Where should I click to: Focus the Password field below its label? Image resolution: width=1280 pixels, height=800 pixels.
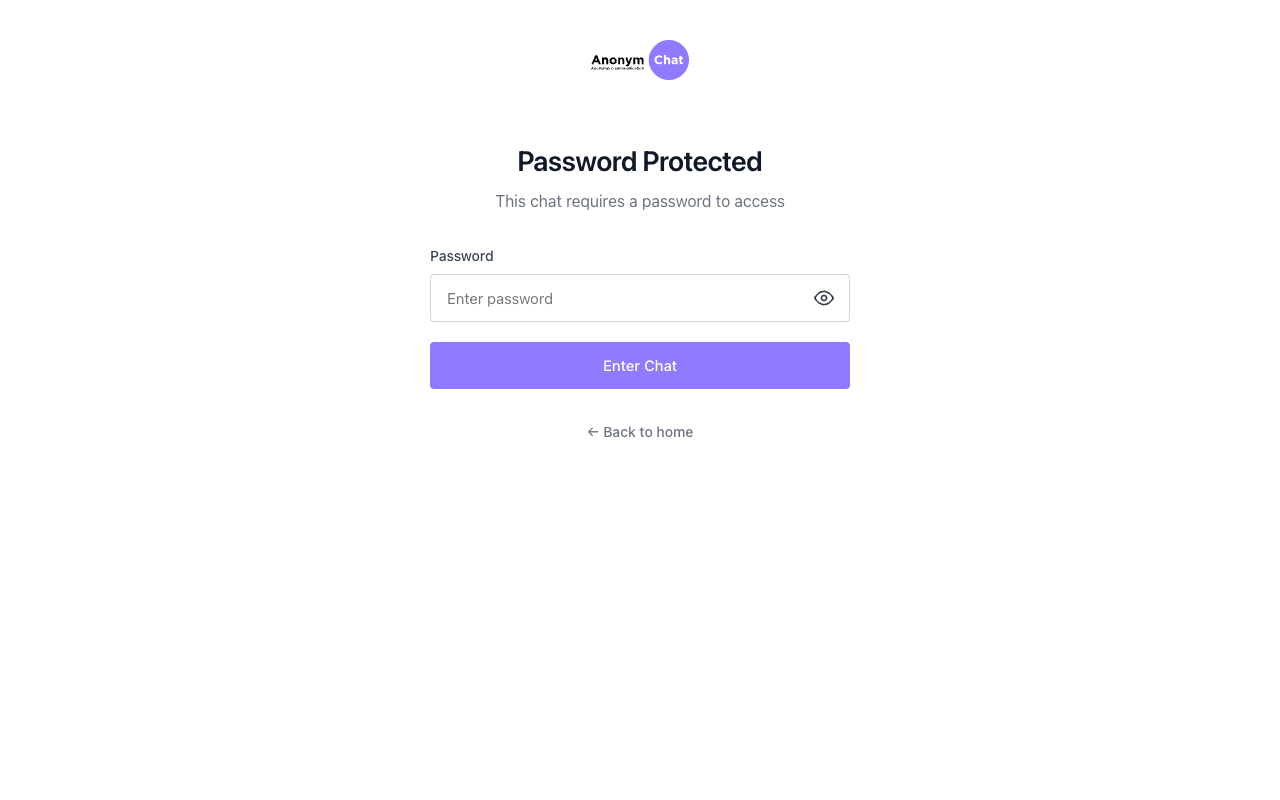[x=620, y=298]
